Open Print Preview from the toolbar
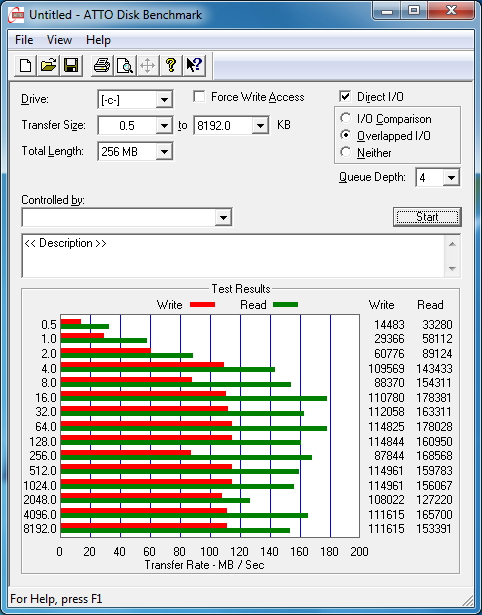This screenshot has height=615, width=482. point(125,66)
